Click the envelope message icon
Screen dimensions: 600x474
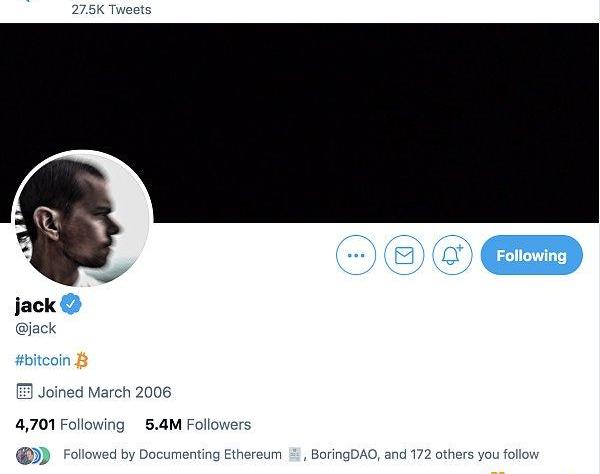404,256
